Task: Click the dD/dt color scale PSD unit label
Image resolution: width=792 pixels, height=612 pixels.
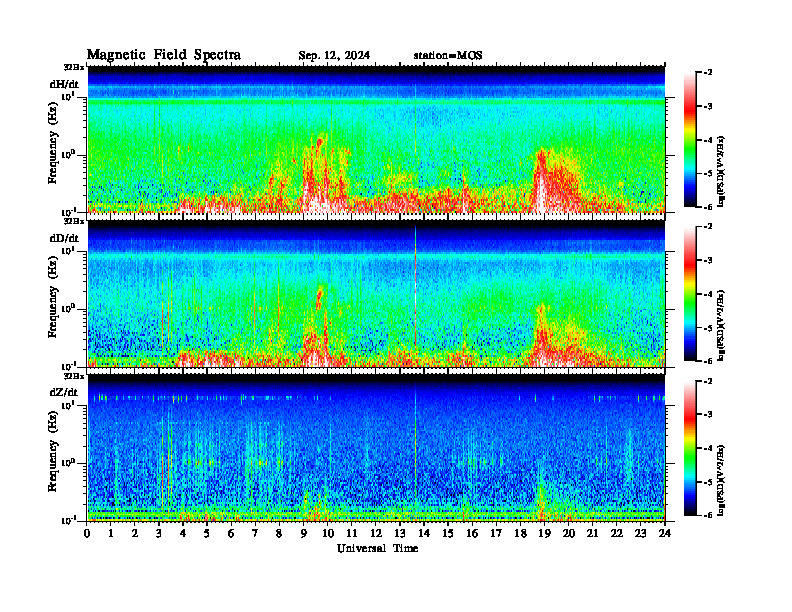Action: [721, 325]
